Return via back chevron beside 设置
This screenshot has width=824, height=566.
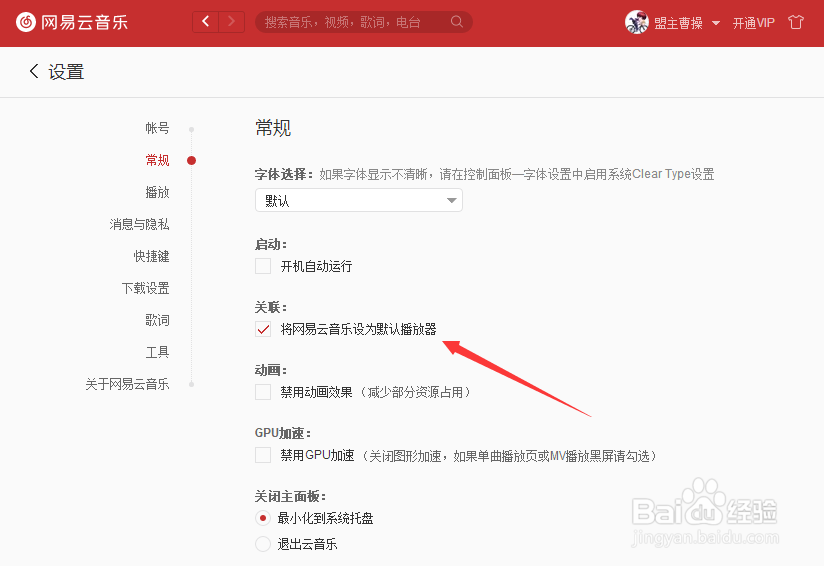(34, 71)
